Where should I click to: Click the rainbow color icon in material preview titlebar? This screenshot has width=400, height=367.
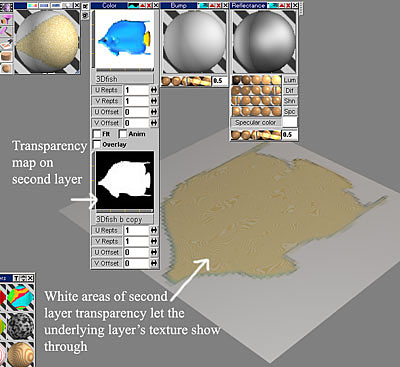point(32,5)
